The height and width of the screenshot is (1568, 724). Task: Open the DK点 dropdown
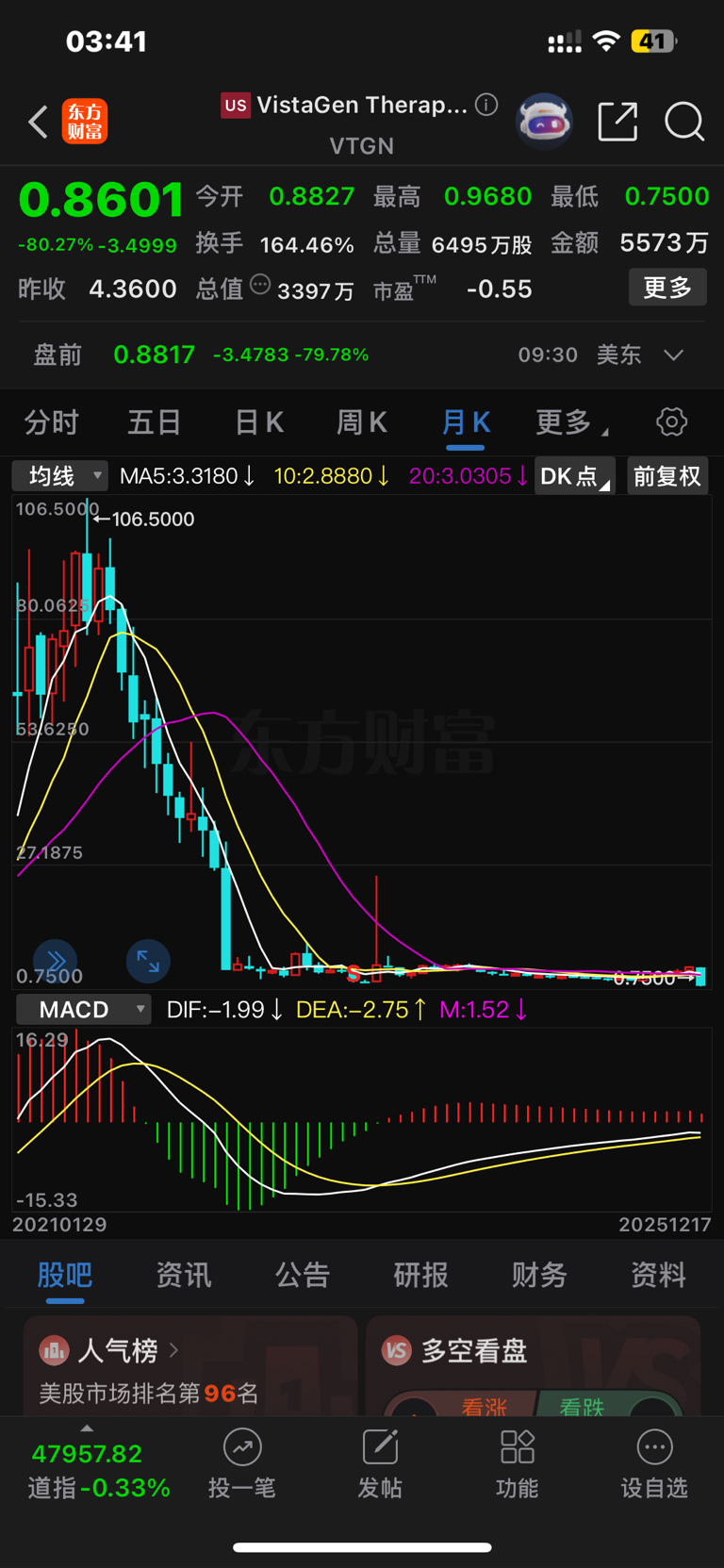pyautogui.click(x=574, y=476)
